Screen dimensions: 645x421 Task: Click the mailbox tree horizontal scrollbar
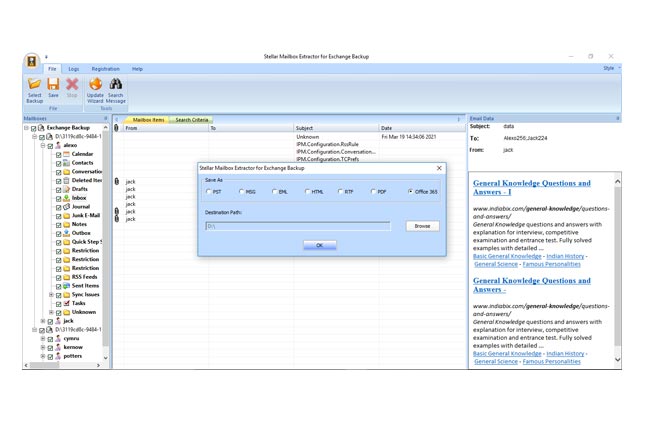coord(63,365)
